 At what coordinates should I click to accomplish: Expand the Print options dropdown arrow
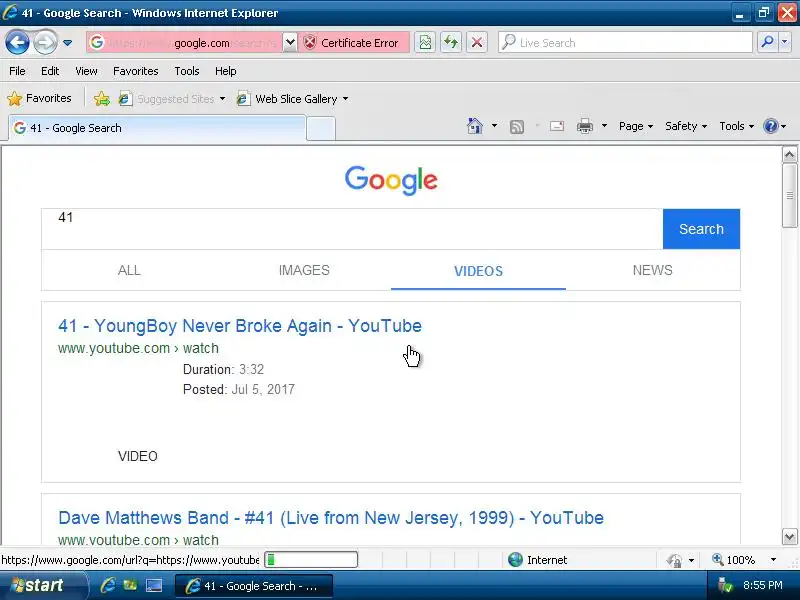point(604,126)
